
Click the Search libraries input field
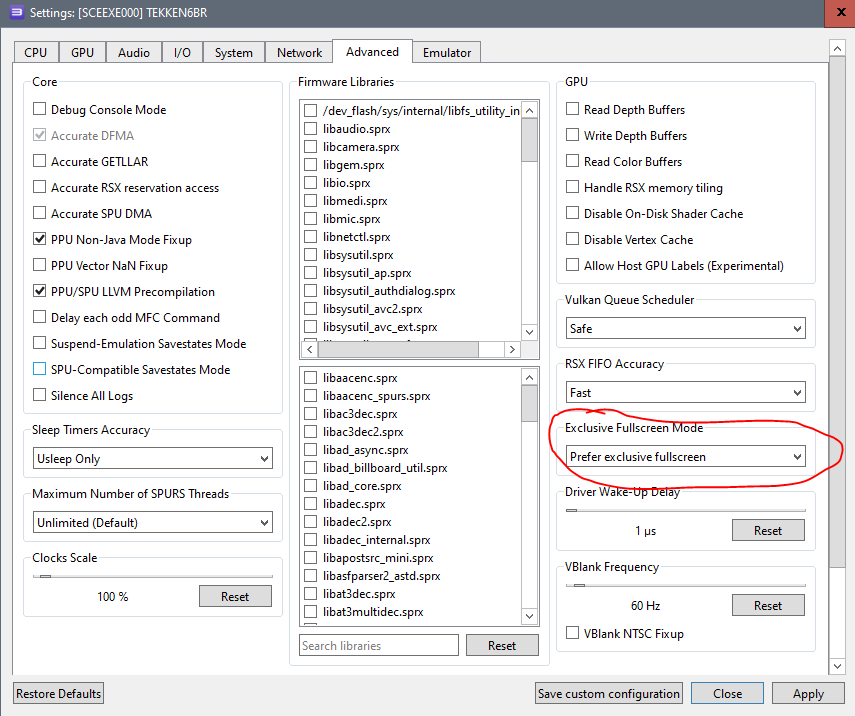378,646
